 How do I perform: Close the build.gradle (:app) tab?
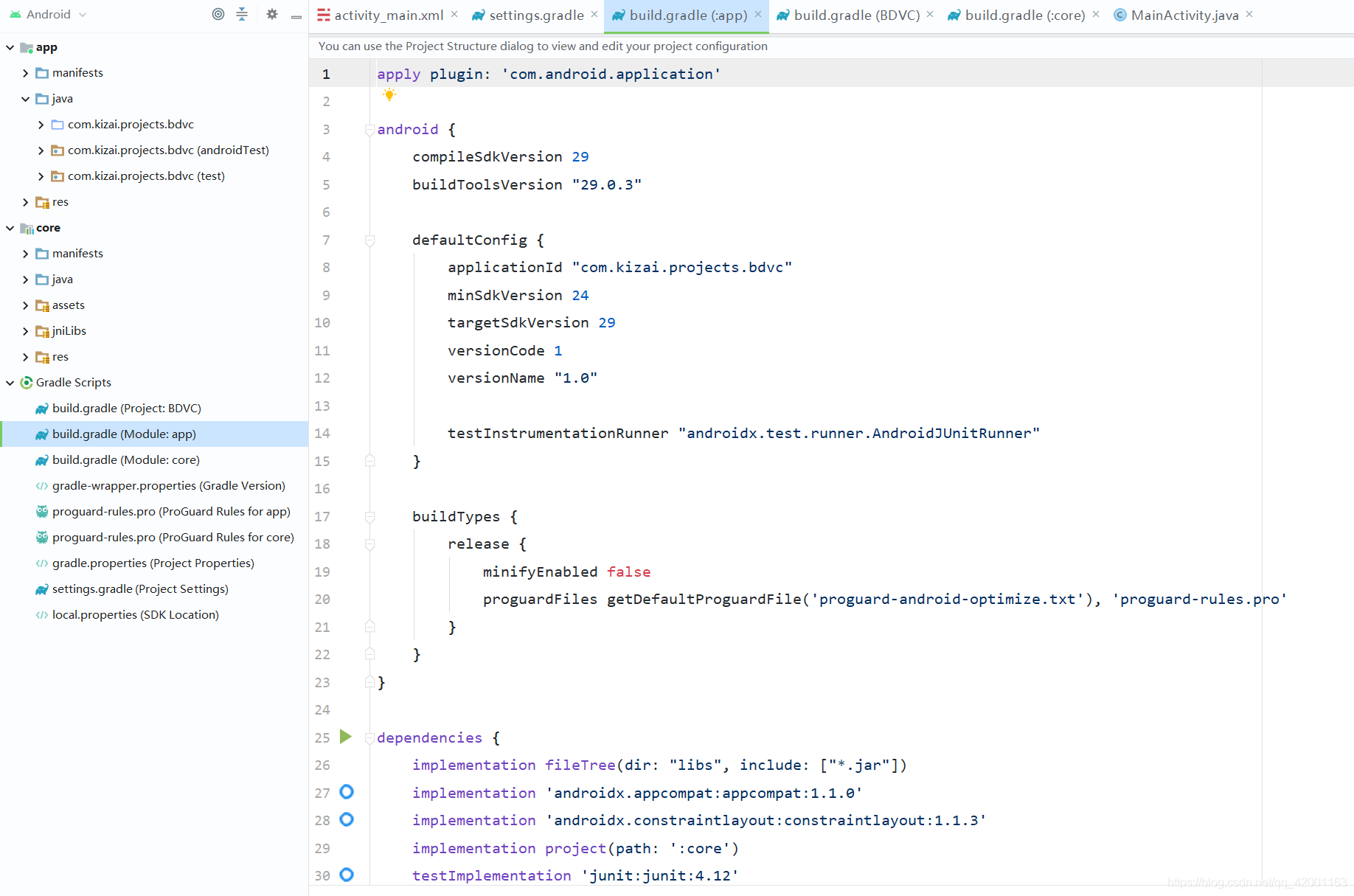click(757, 14)
